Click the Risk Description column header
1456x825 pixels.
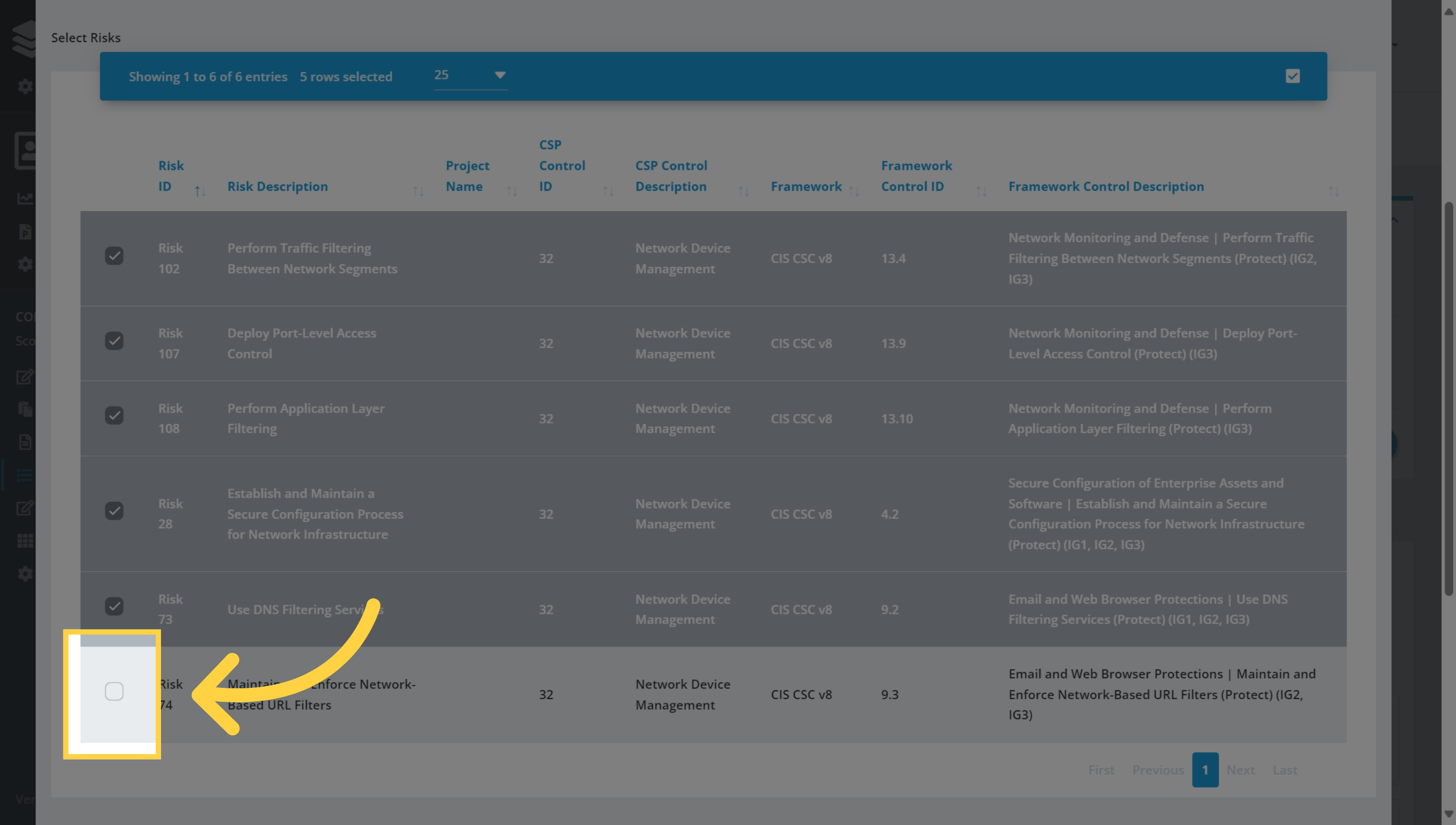point(277,187)
